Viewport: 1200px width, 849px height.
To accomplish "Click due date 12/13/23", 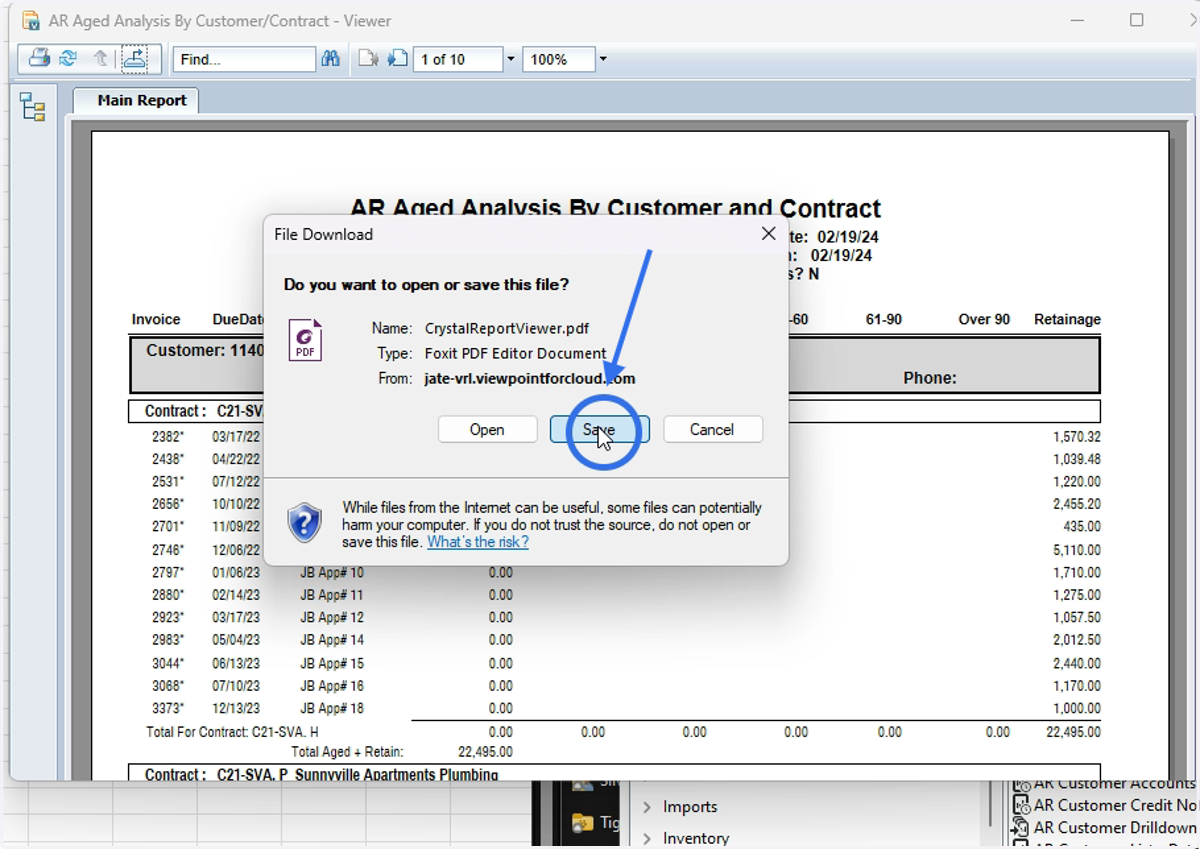I will click(x=236, y=708).
